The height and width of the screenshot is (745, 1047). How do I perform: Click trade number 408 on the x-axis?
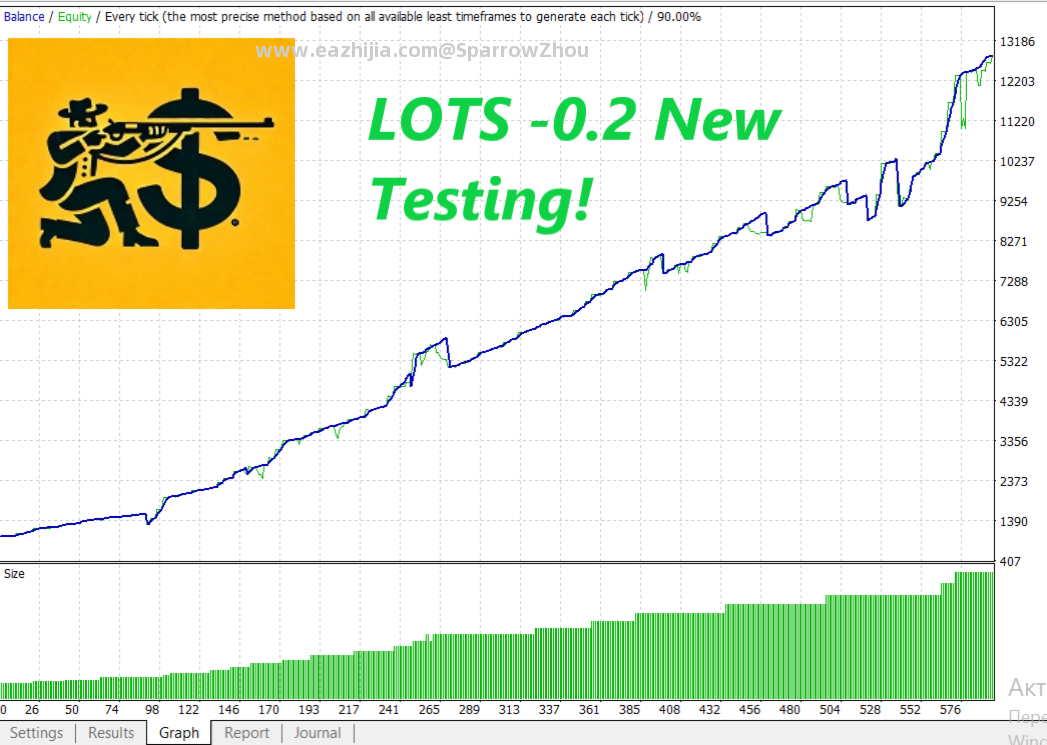click(669, 710)
